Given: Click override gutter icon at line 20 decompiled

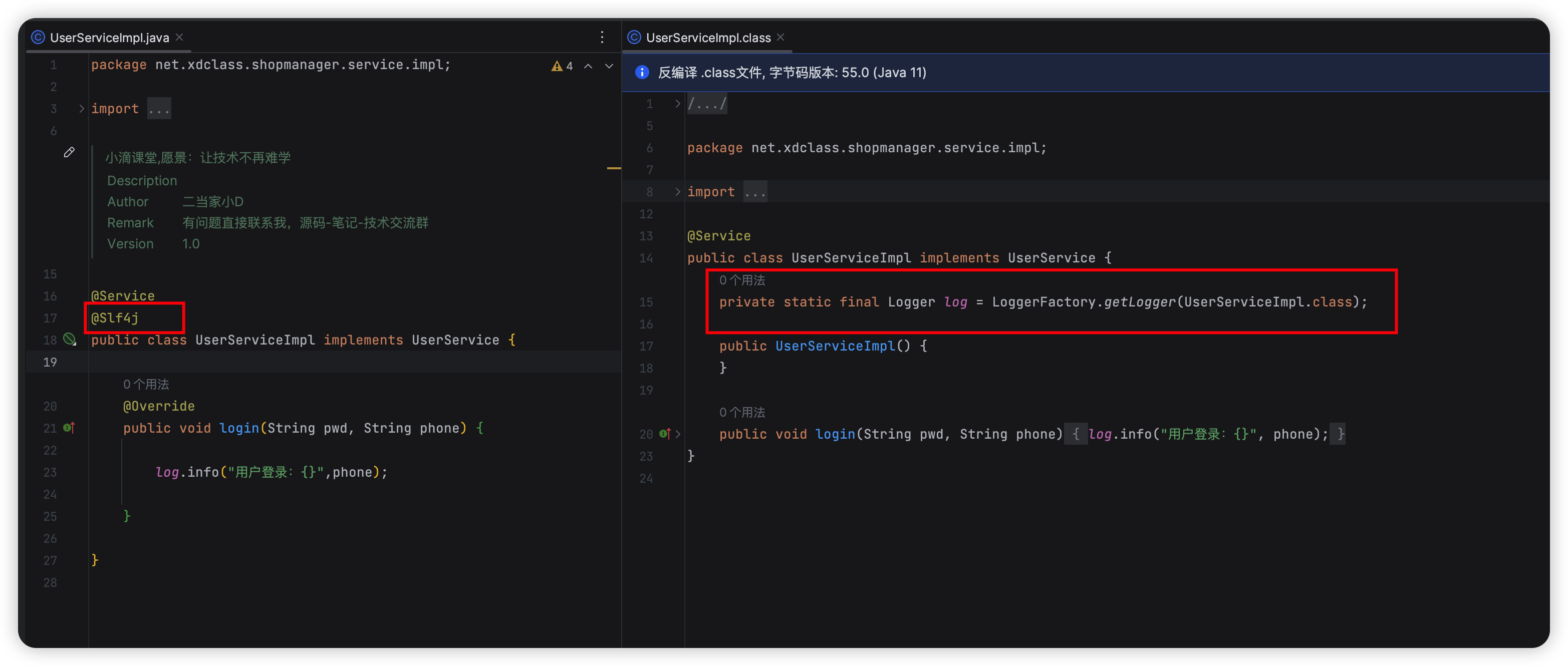Looking at the screenshot, I should 665,434.
